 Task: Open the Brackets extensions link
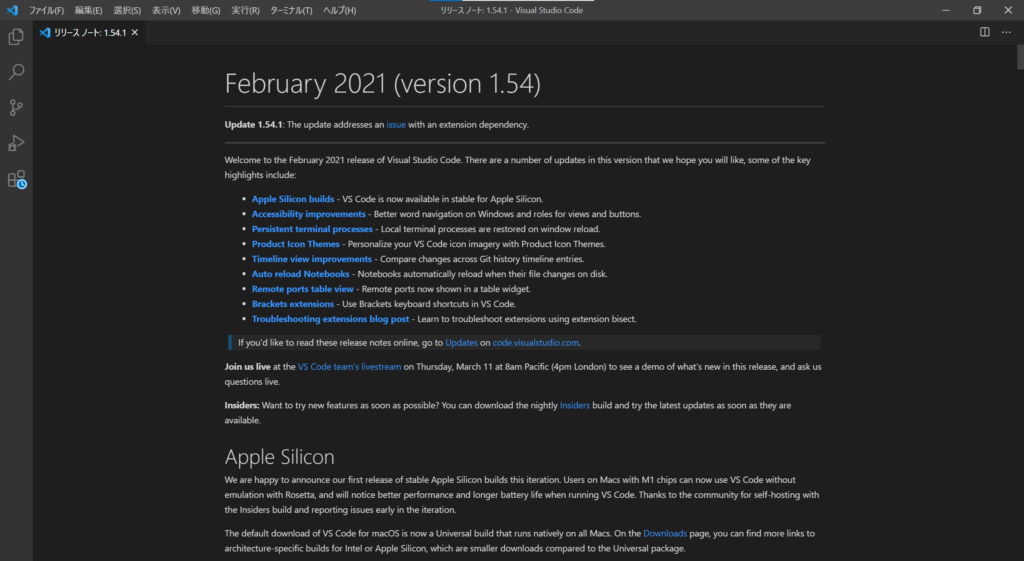293,304
